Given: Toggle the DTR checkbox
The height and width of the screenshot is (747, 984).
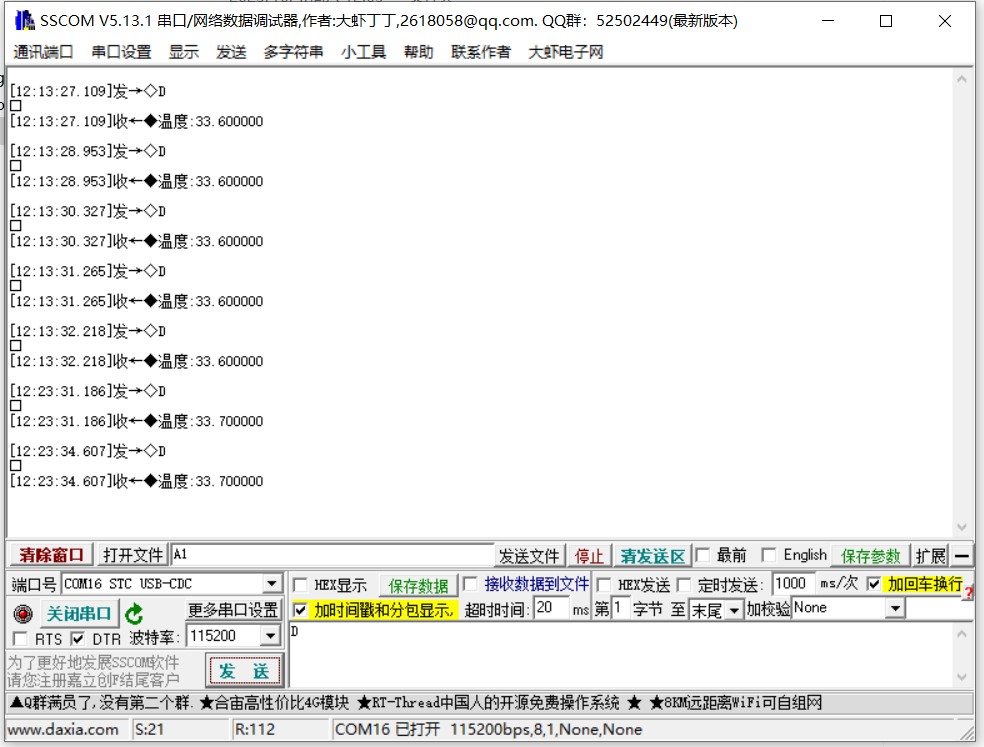Looking at the screenshot, I should click(78, 638).
